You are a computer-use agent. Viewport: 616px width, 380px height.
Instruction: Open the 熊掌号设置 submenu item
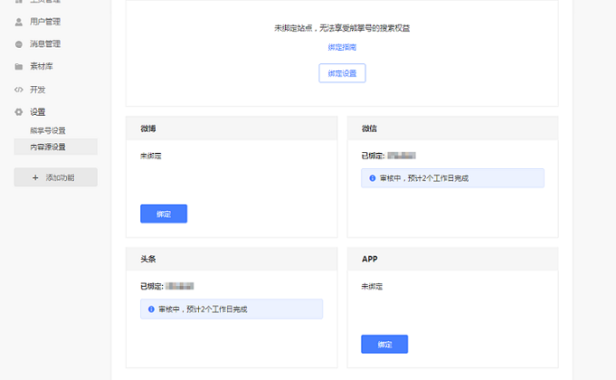[48, 130]
